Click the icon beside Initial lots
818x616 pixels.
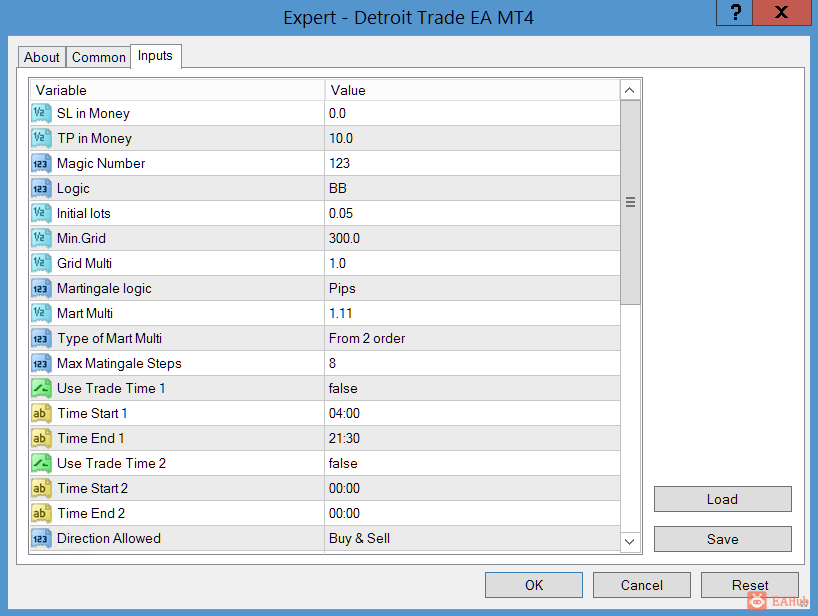[x=41, y=213]
